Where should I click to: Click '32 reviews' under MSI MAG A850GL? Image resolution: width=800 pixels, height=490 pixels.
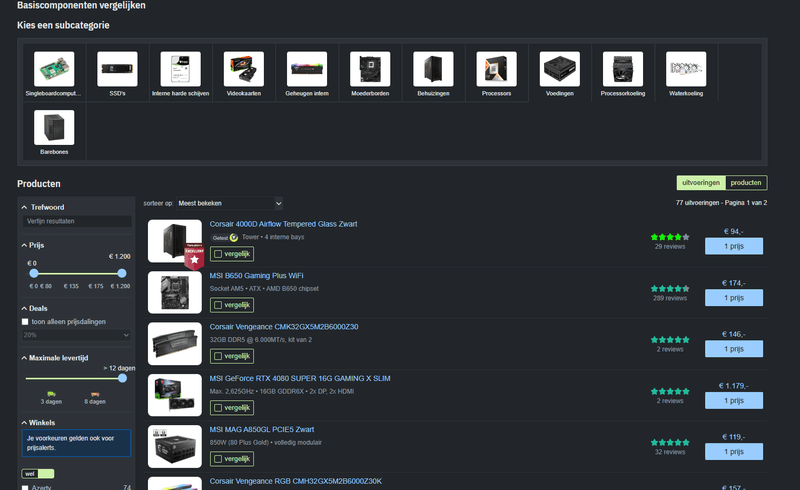tap(670, 452)
